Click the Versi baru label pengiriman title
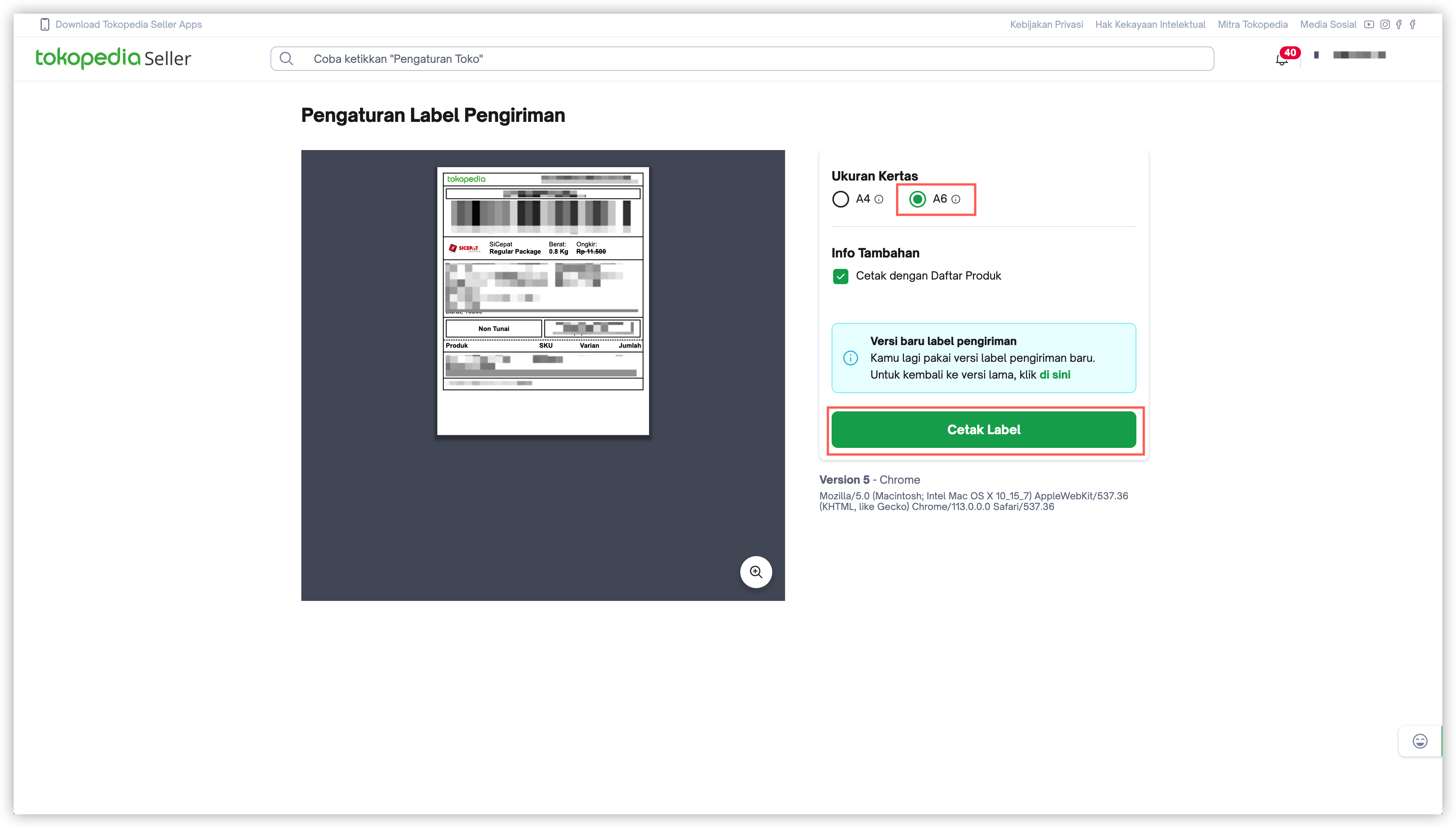Screen dimensions: 1456x828 point(943,341)
